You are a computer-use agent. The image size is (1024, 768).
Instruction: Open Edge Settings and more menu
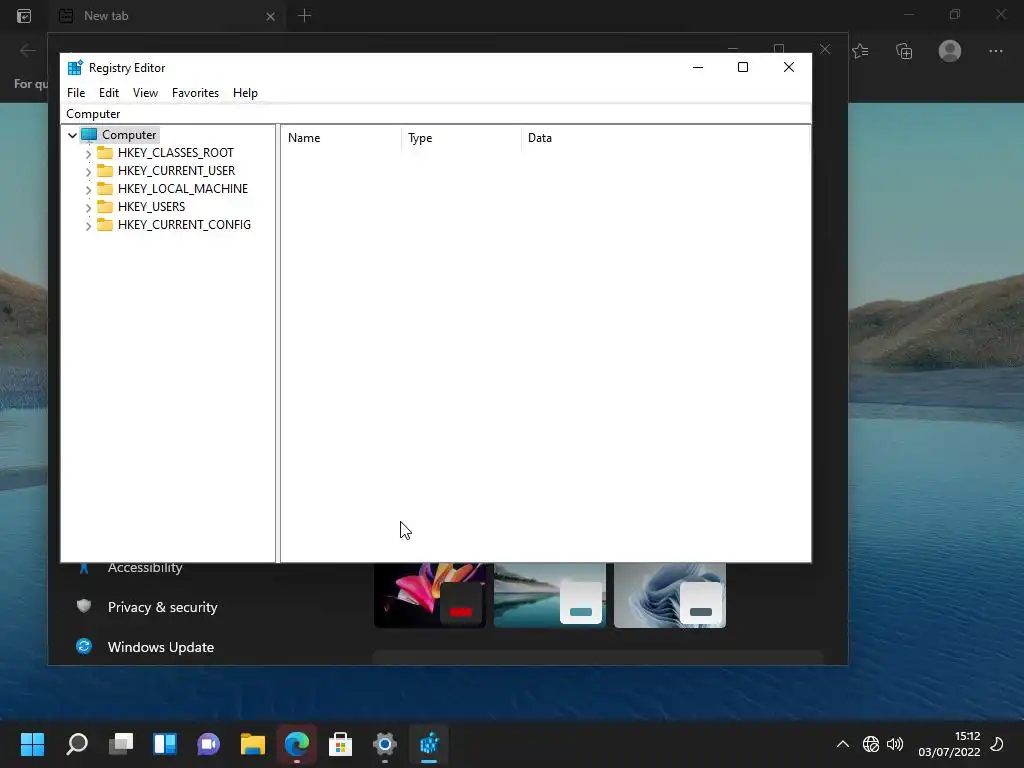pos(995,51)
